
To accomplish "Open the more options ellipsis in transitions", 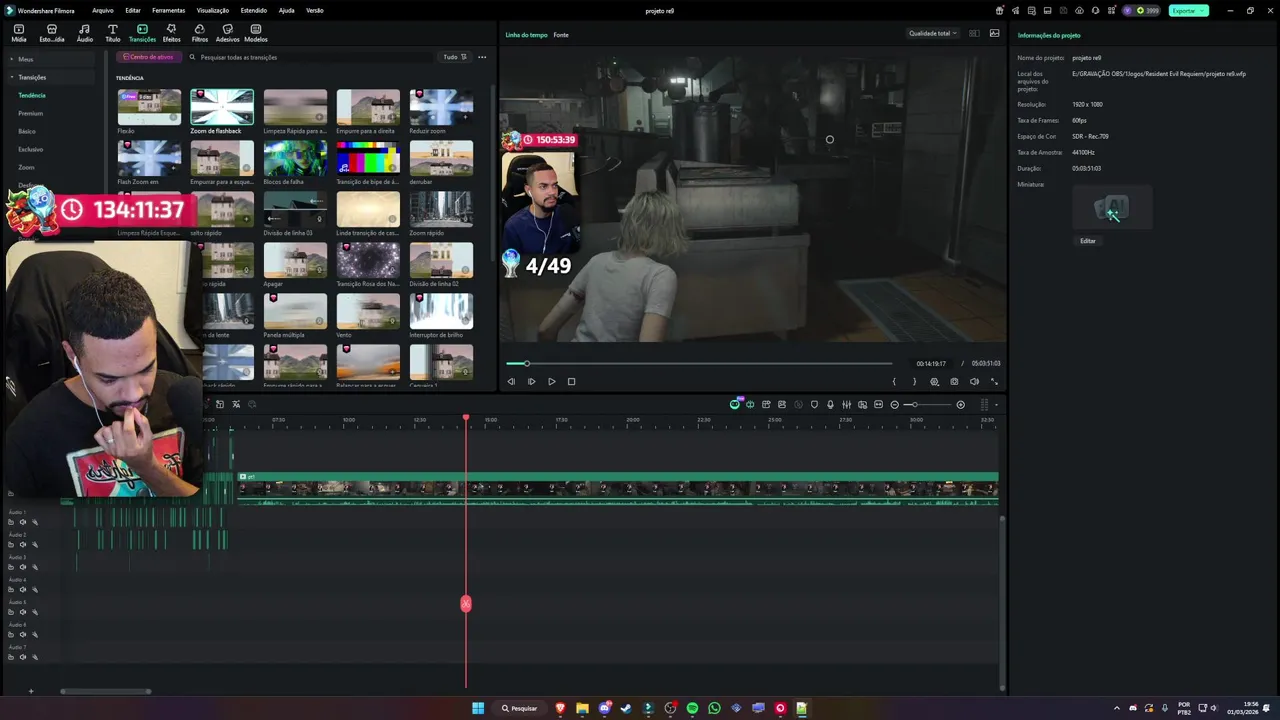I will click(x=482, y=57).
